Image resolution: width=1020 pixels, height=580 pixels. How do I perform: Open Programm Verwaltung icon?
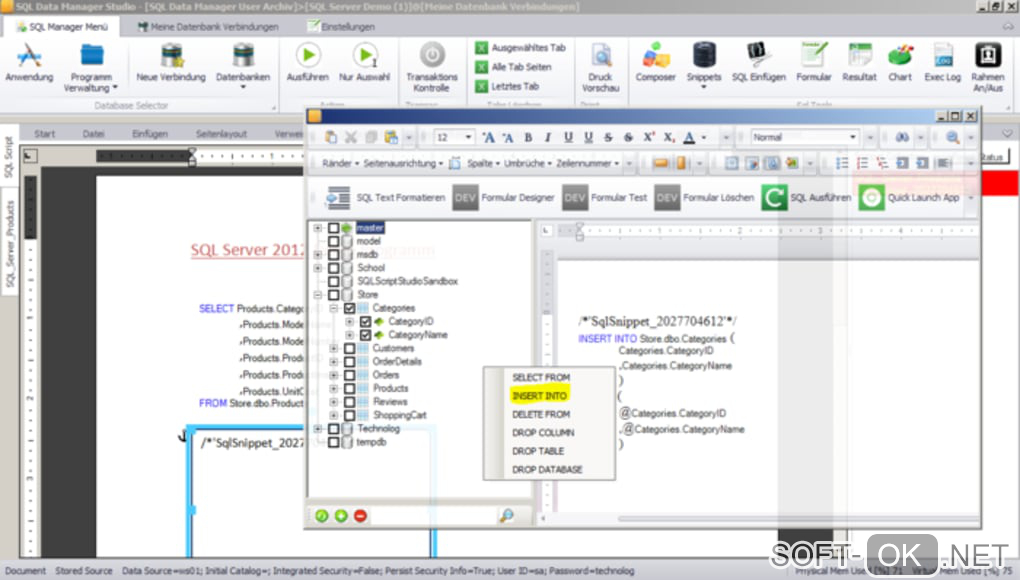point(91,66)
